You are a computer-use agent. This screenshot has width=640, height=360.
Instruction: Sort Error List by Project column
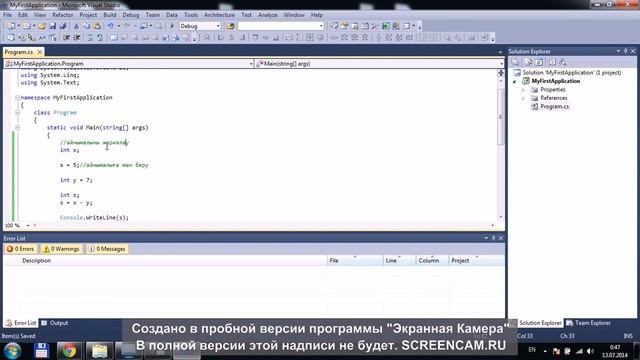coord(476,260)
